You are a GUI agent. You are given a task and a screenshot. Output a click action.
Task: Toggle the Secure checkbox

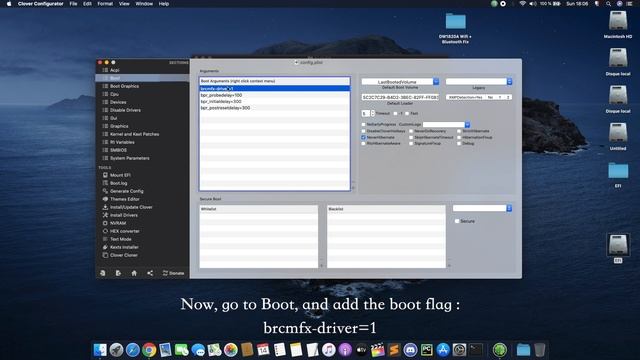click(x=457, y=221)
